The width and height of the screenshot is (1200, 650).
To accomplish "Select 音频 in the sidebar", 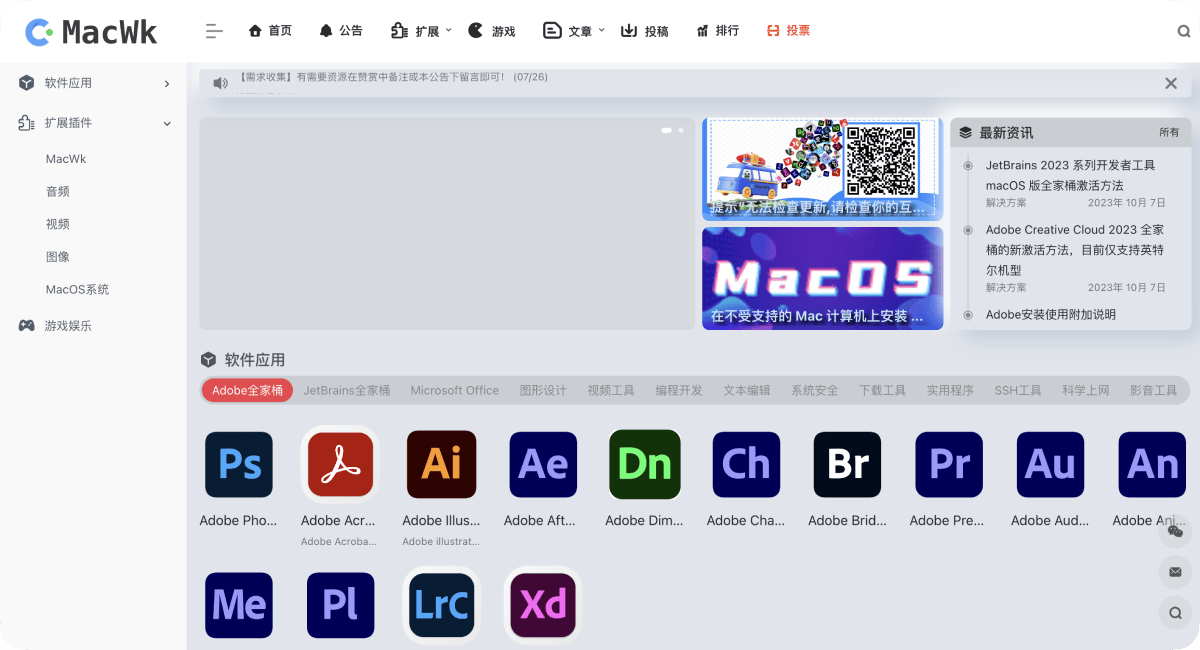I will click(58, 191).
